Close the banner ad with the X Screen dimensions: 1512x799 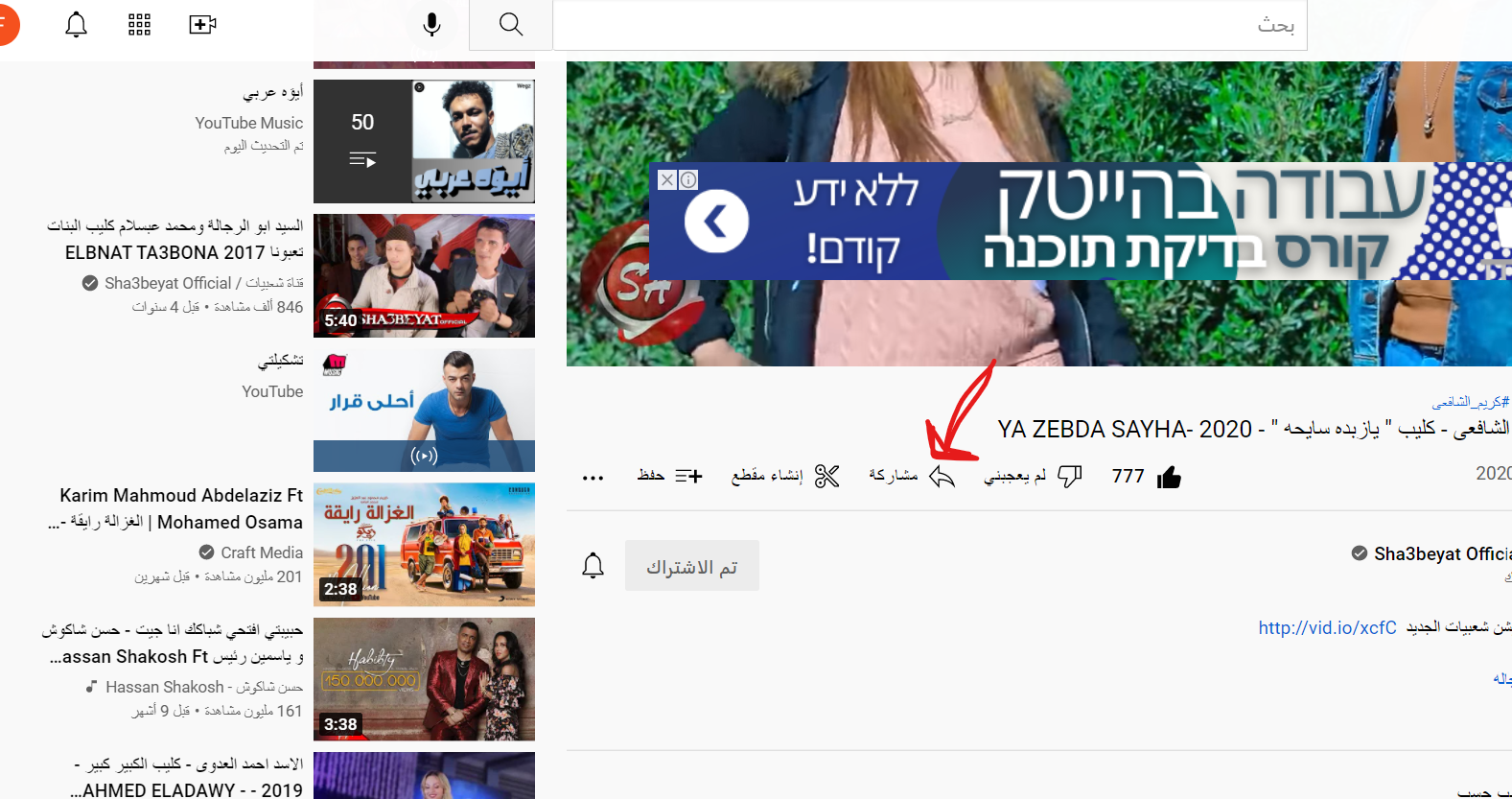click(667, 179)
